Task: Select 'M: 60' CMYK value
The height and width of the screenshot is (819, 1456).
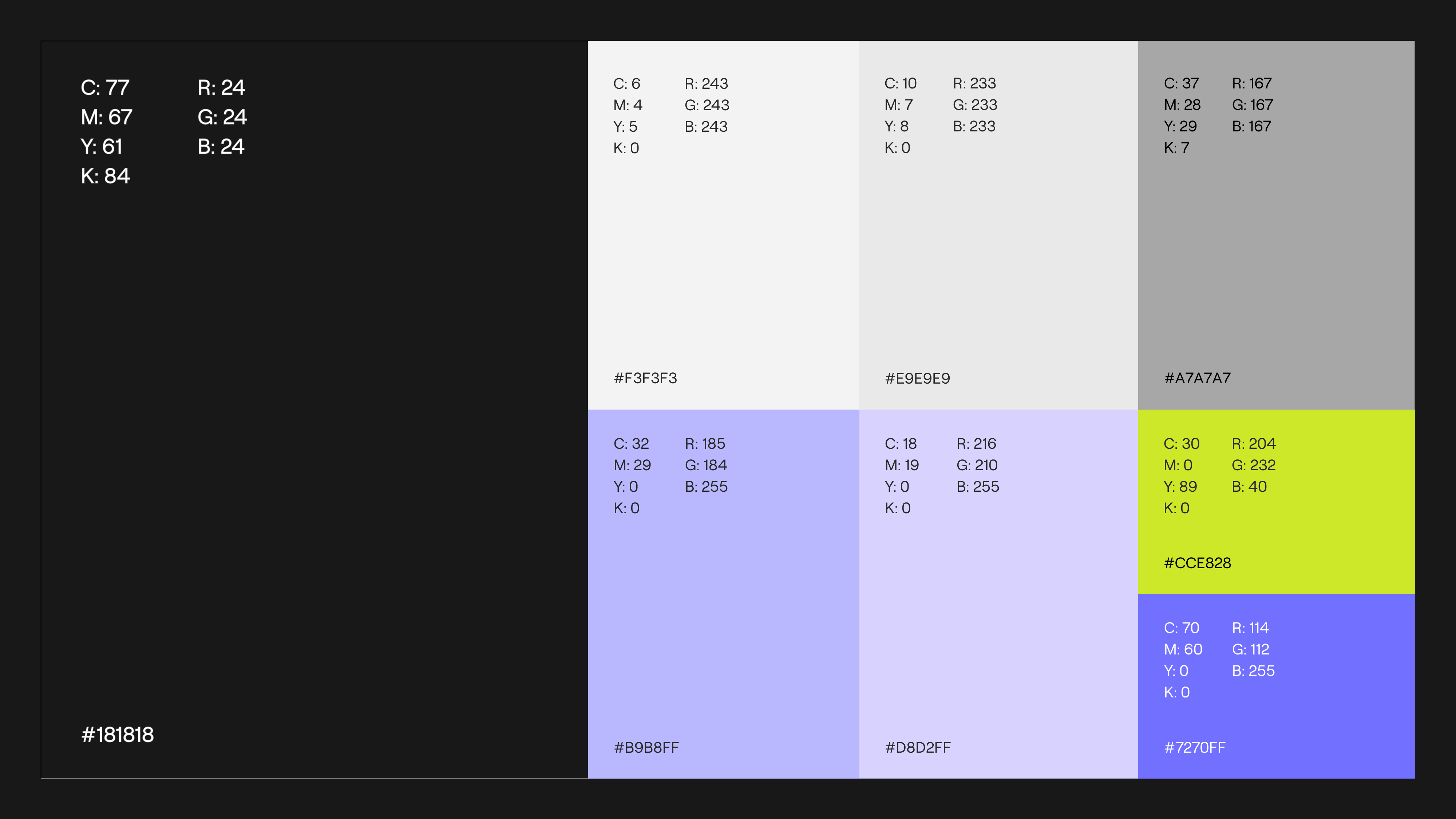Action: coord(1184,649)
